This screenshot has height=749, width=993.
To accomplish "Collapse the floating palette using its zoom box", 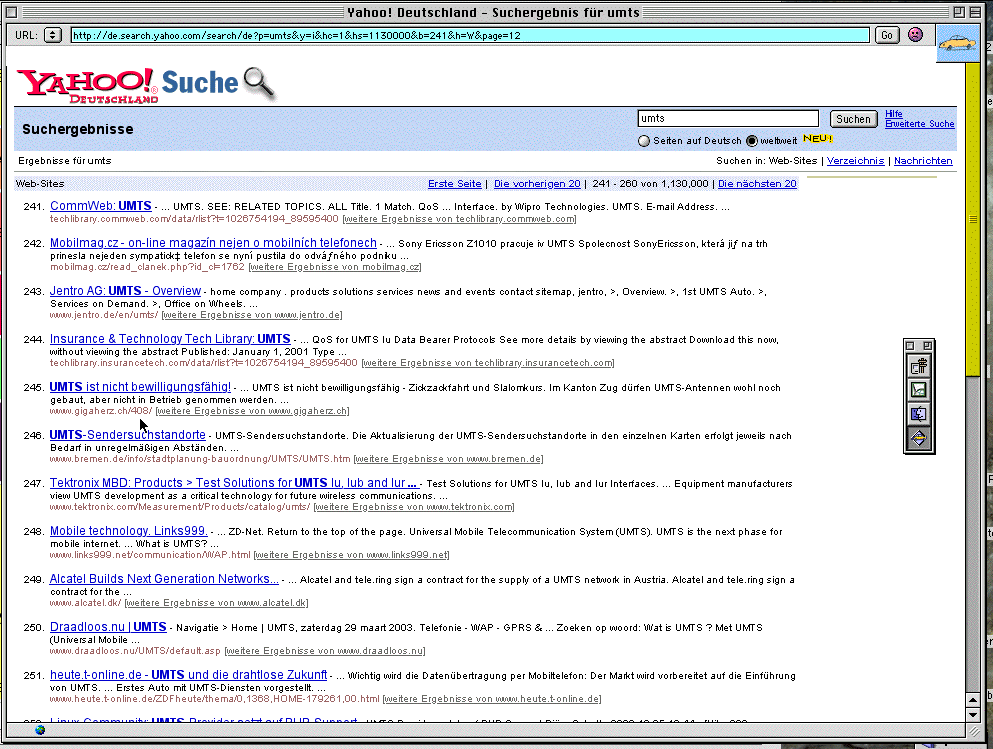I will pyautogui.click(x=926, y=345).
